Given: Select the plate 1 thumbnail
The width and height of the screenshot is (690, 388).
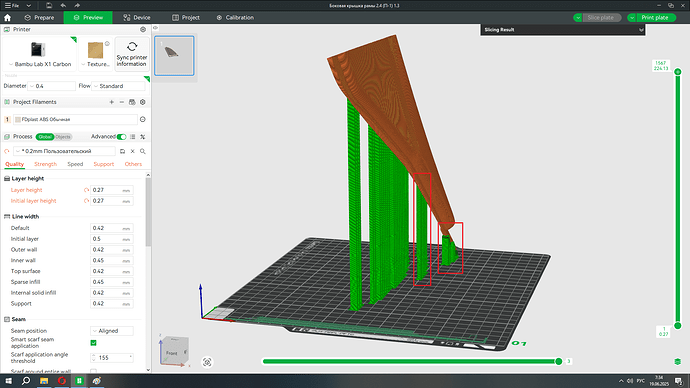Looking at the screenshot, I should (x=174, y=56).
